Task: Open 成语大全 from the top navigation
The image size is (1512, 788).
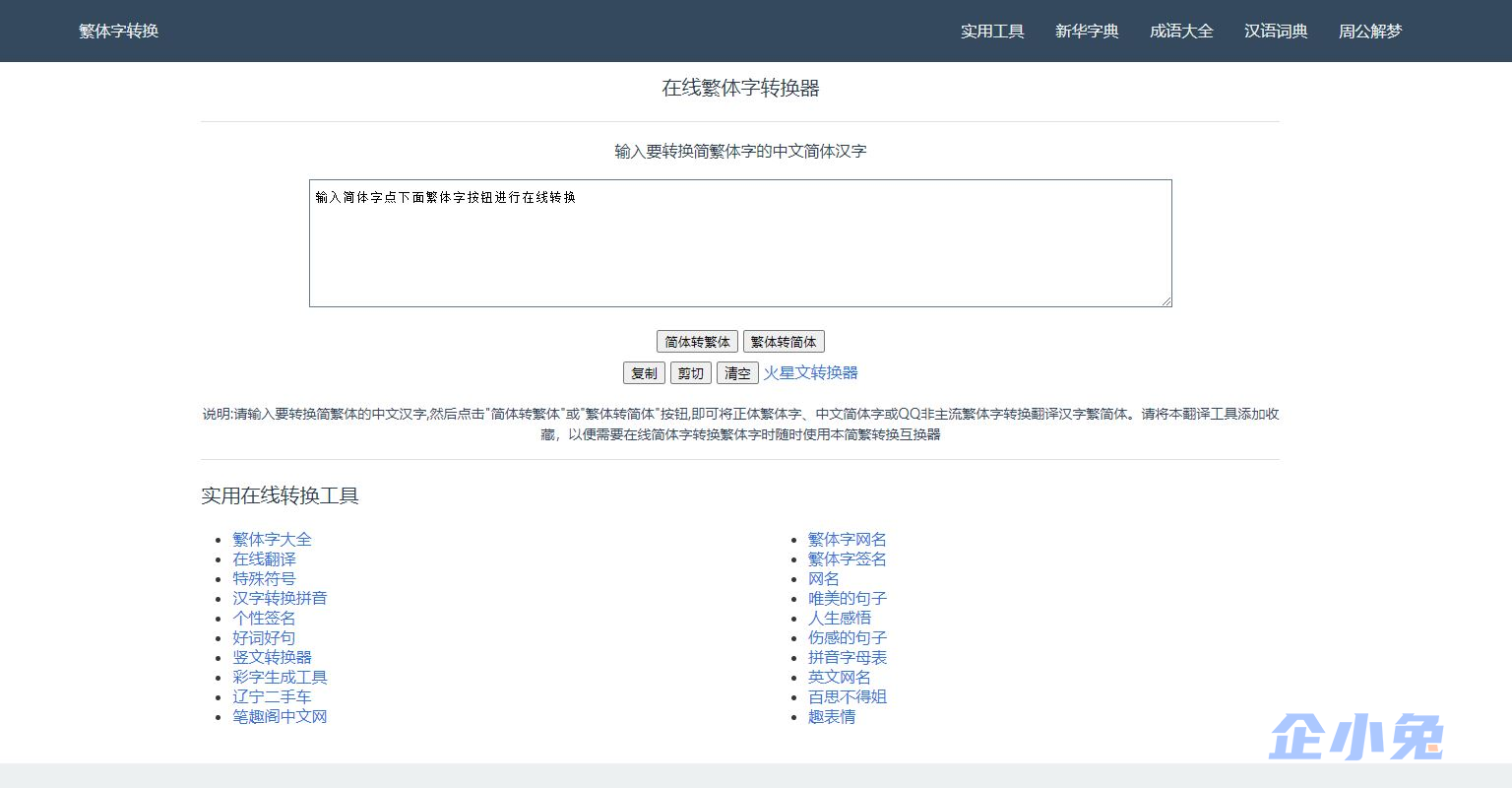Action: pyautogui.click(x=1181, y=31)
